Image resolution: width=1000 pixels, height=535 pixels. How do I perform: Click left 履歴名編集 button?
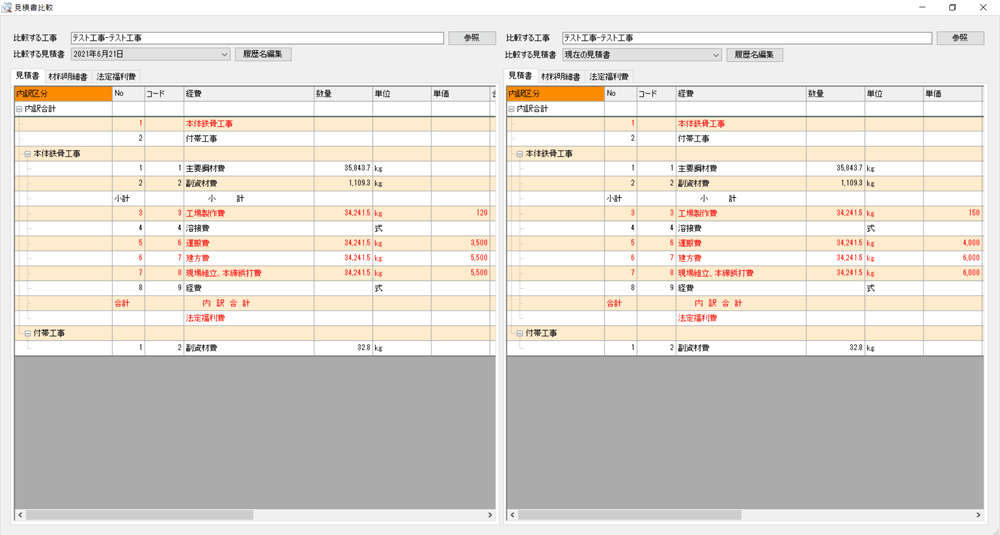point(263,55)
